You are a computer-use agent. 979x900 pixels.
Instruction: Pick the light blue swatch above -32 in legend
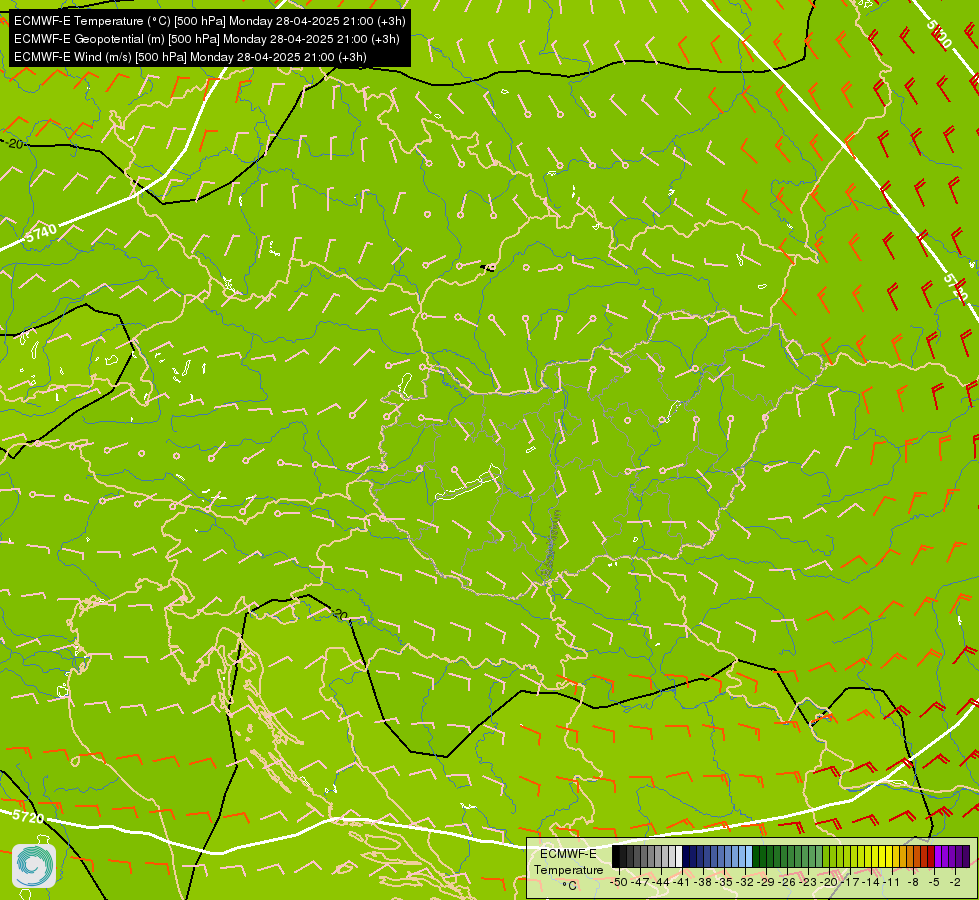[x=749, y=856]
